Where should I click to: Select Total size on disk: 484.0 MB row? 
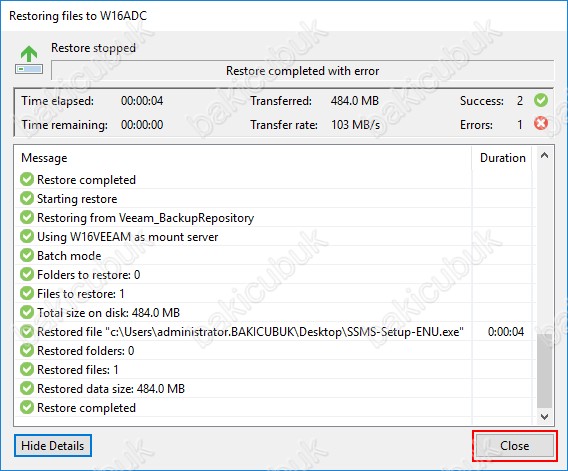tap(275, 312)
